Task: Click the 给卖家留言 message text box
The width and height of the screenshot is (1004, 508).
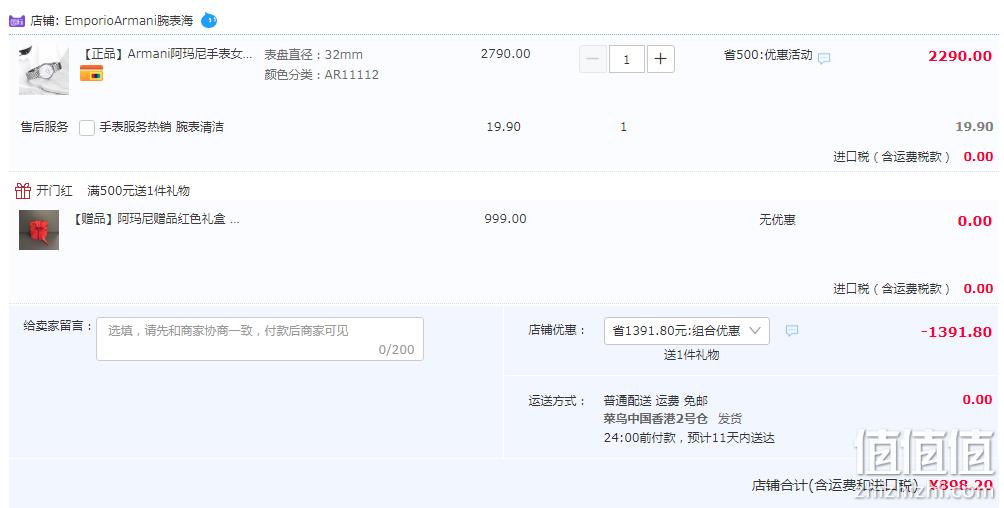Action: tap(260, 339)
